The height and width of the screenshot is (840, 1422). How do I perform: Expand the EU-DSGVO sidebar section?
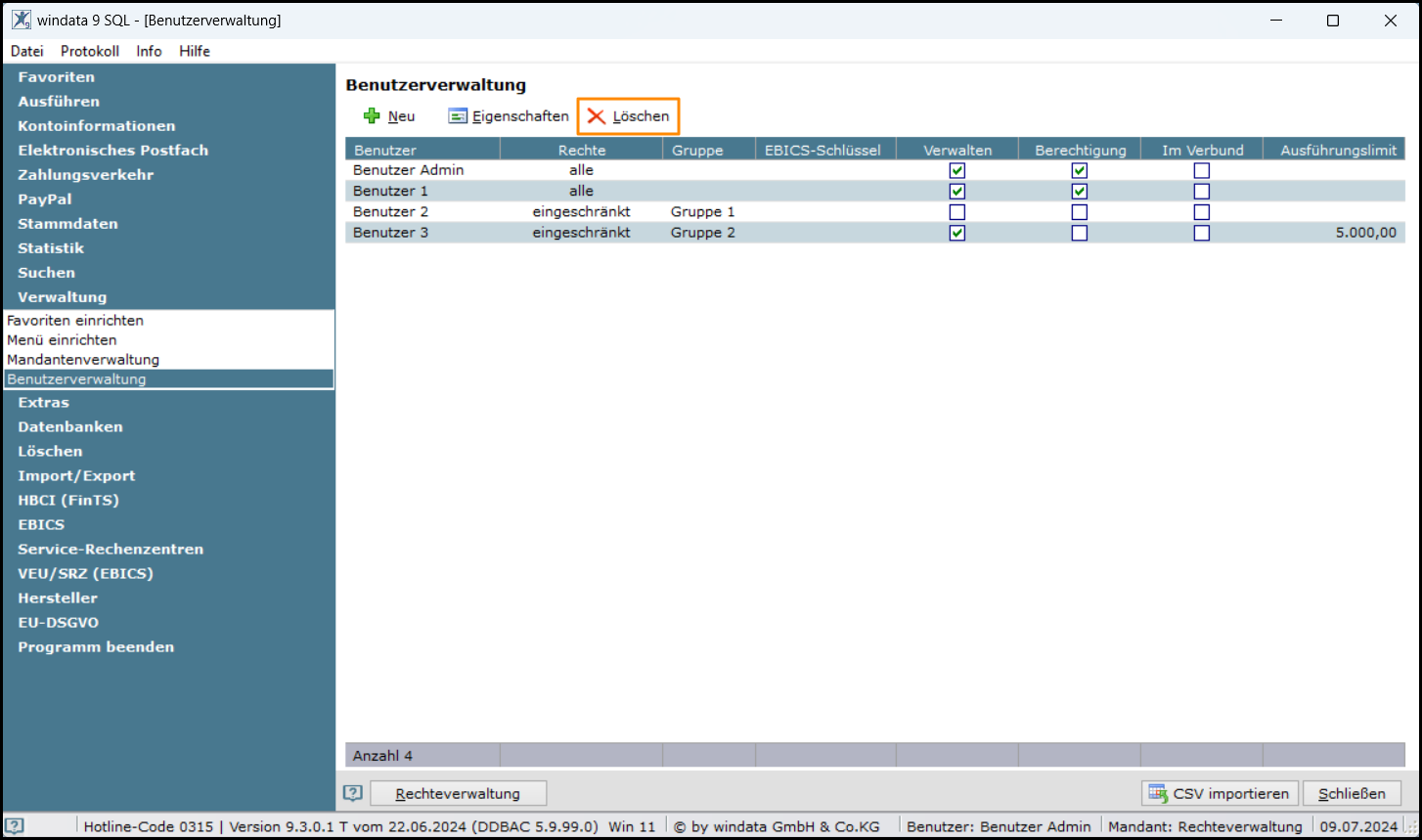[58, 622]
